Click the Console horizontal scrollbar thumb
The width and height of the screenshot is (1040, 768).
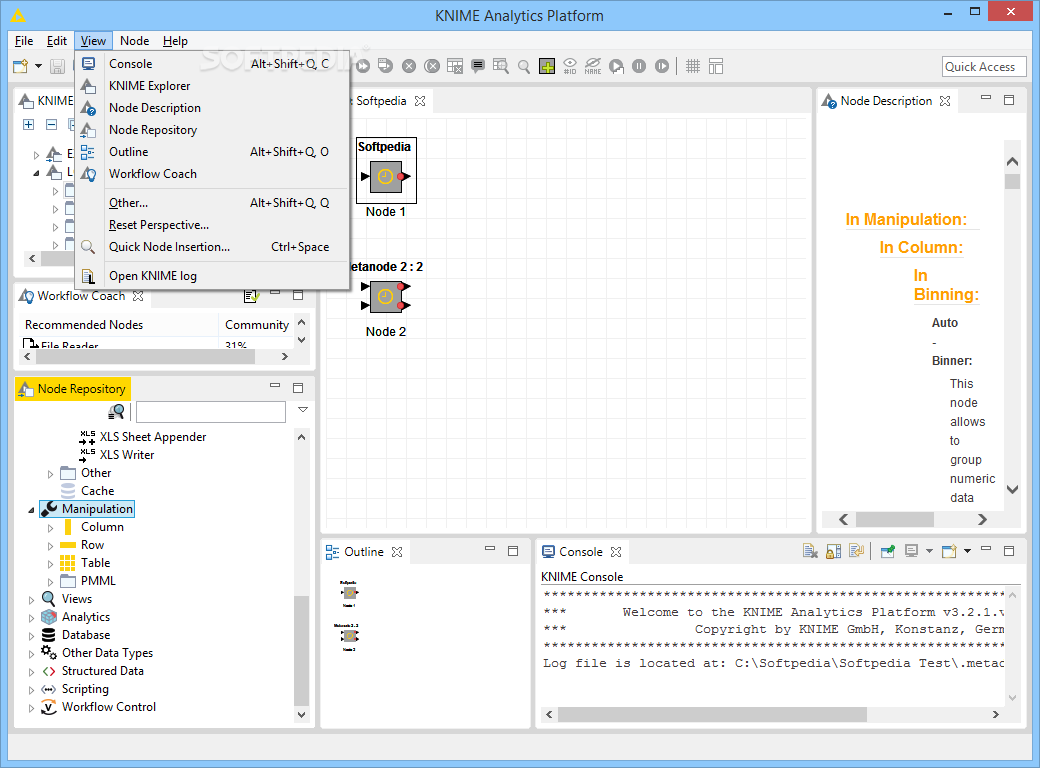[x=712, y=714]
